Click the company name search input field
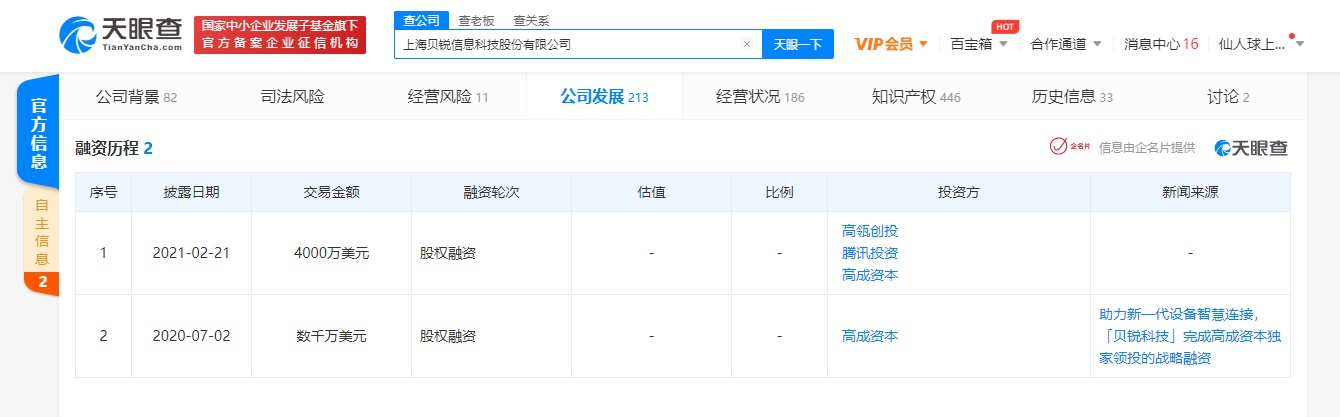This screenshot has width=1340, height=417. coord(565,44)
